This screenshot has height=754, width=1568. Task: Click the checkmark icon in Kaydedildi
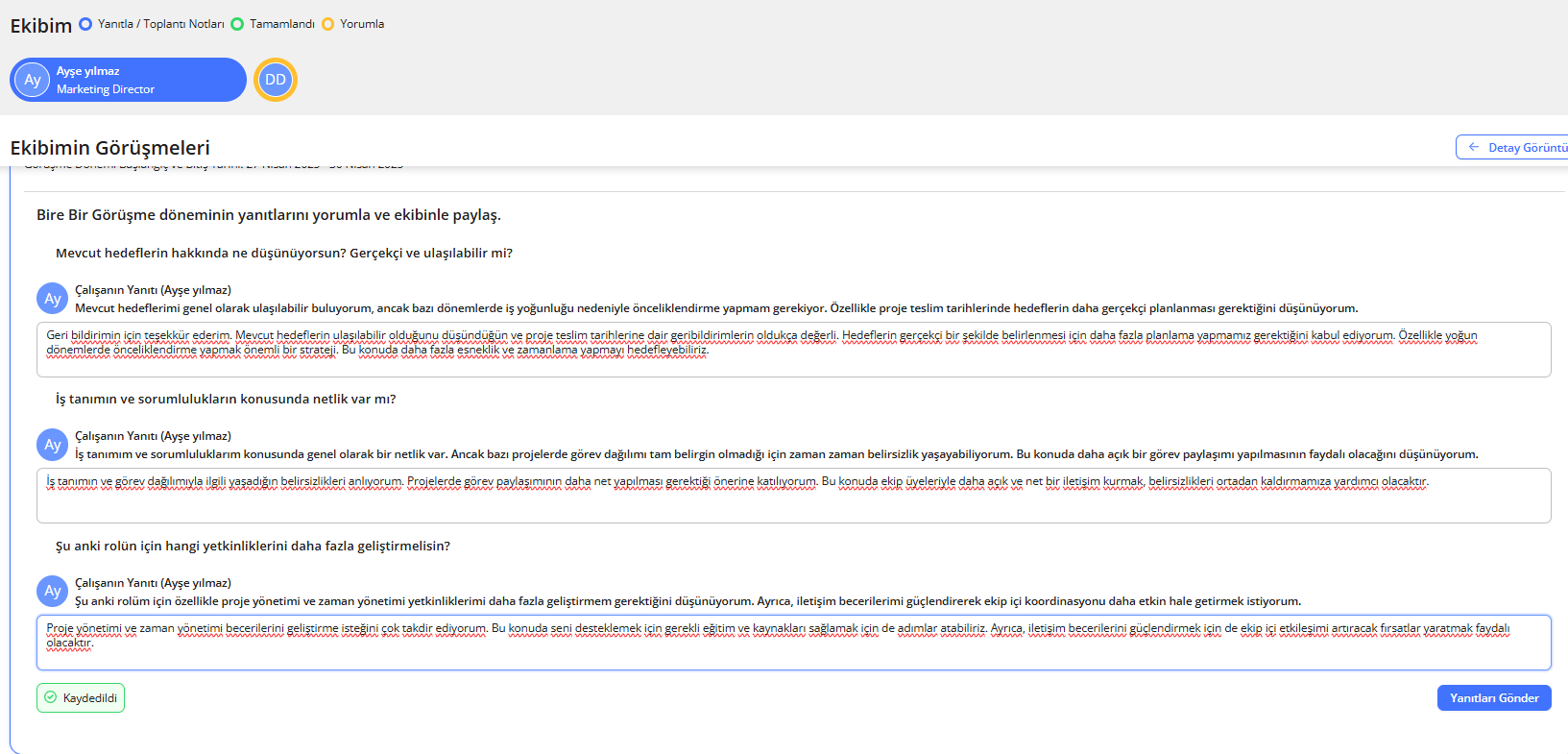click(x=51, y=697)
